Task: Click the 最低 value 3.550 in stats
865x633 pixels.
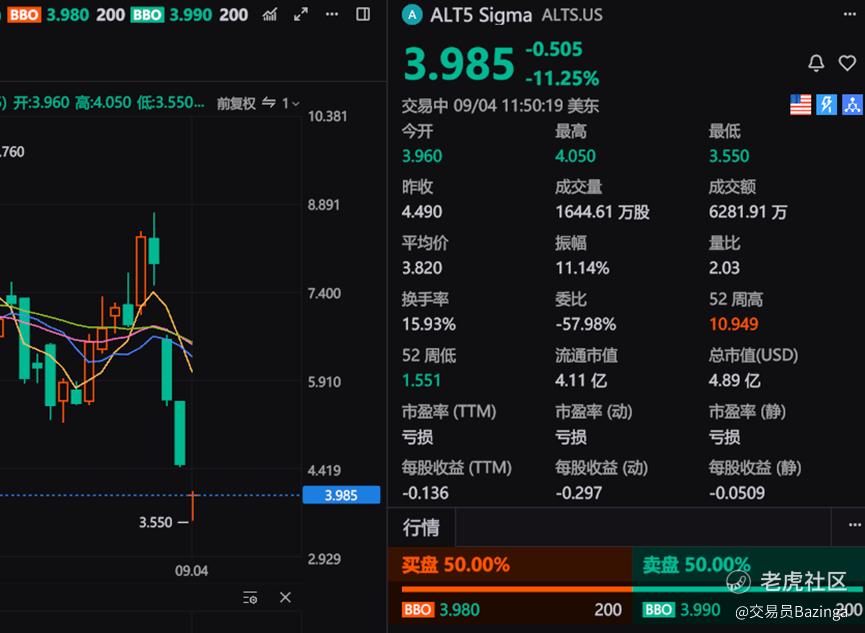Action: tap(729, 156)
